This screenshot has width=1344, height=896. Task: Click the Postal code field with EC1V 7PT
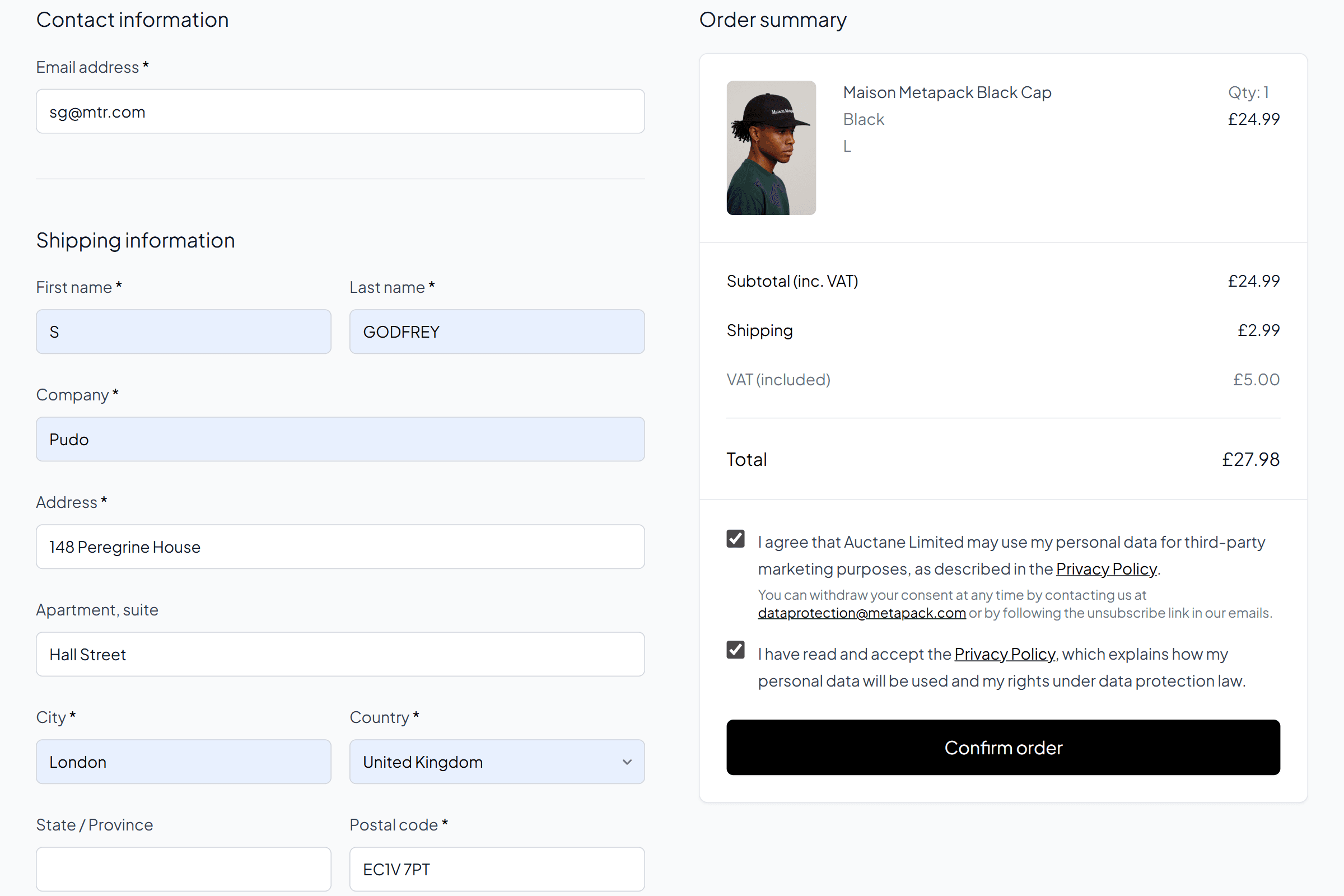497,869
